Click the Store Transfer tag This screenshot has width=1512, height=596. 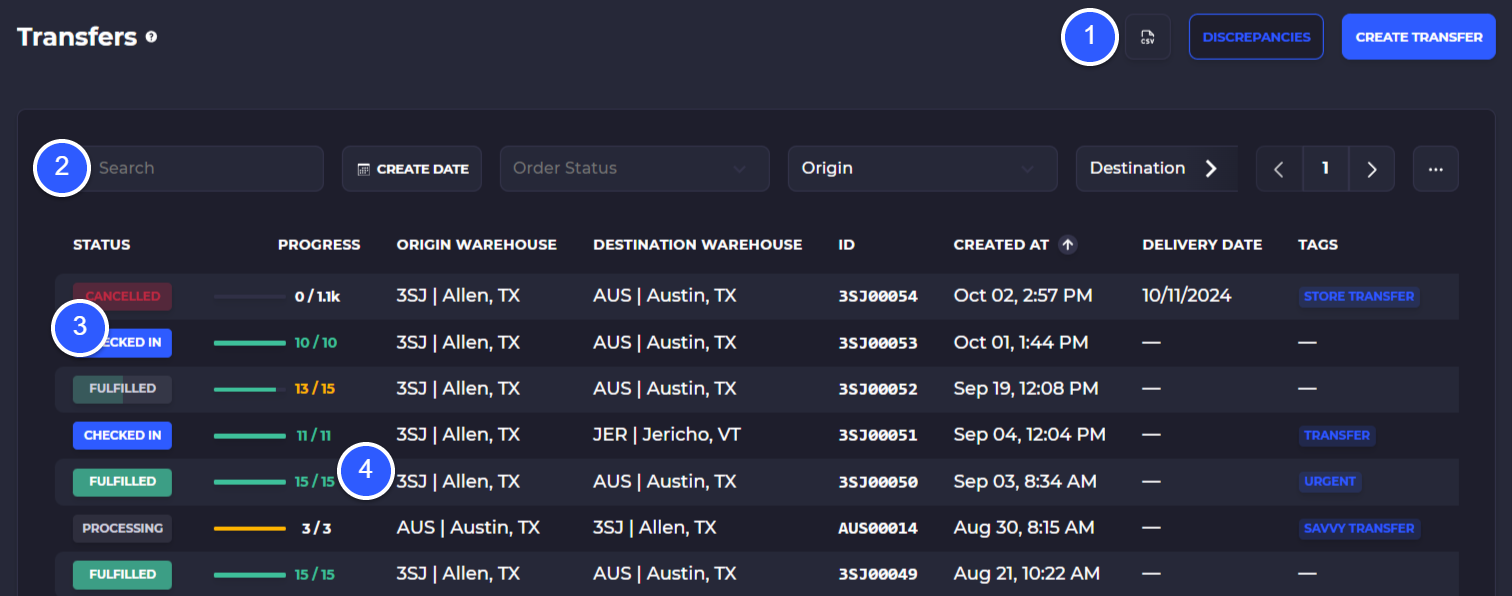pos(1359,296)
